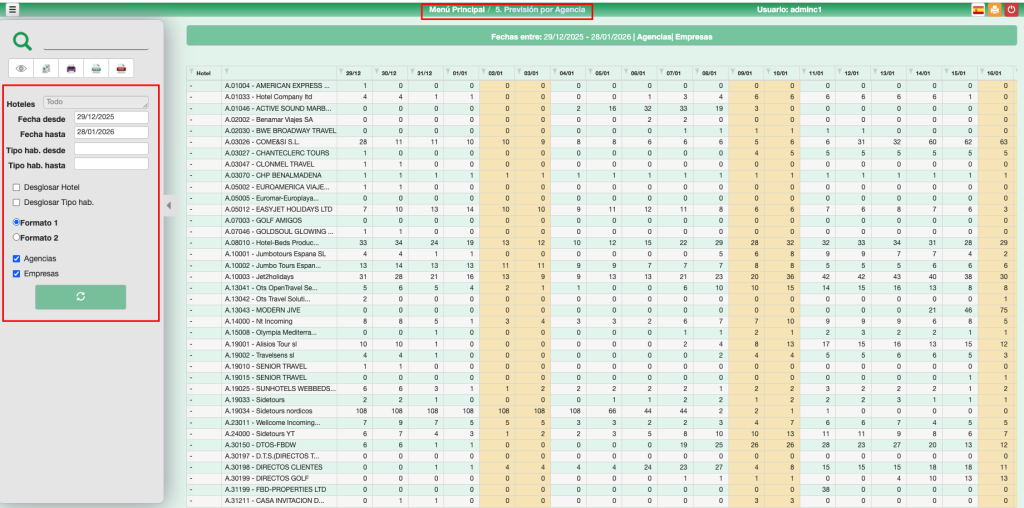Open the Hoteles selection box
Image resolution: width=1024 pixels, height=508 pixels.
pos(96,102)
